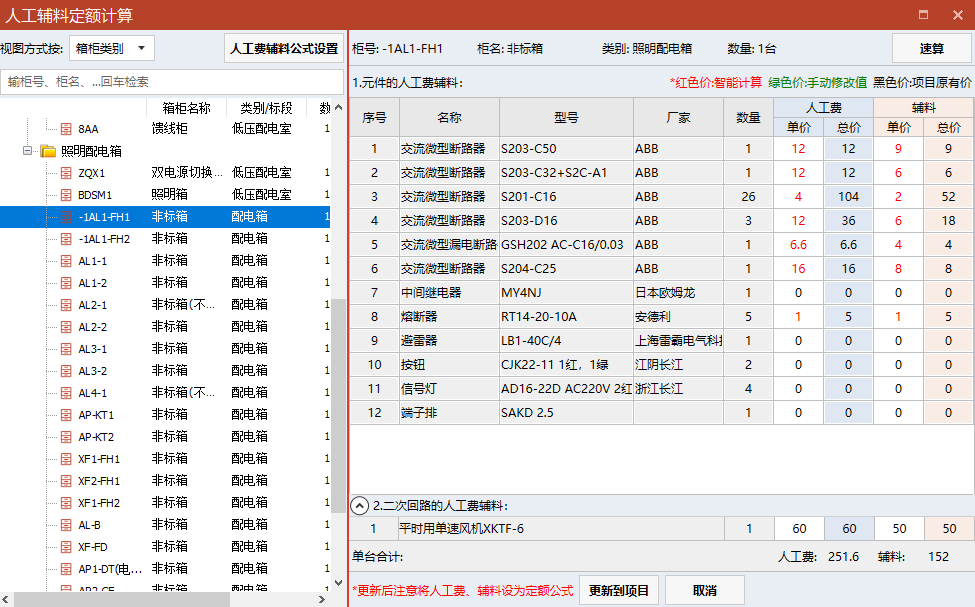975x607 pixels.
Task: Click the 名称 column header in component table
Action: [449, 117]
